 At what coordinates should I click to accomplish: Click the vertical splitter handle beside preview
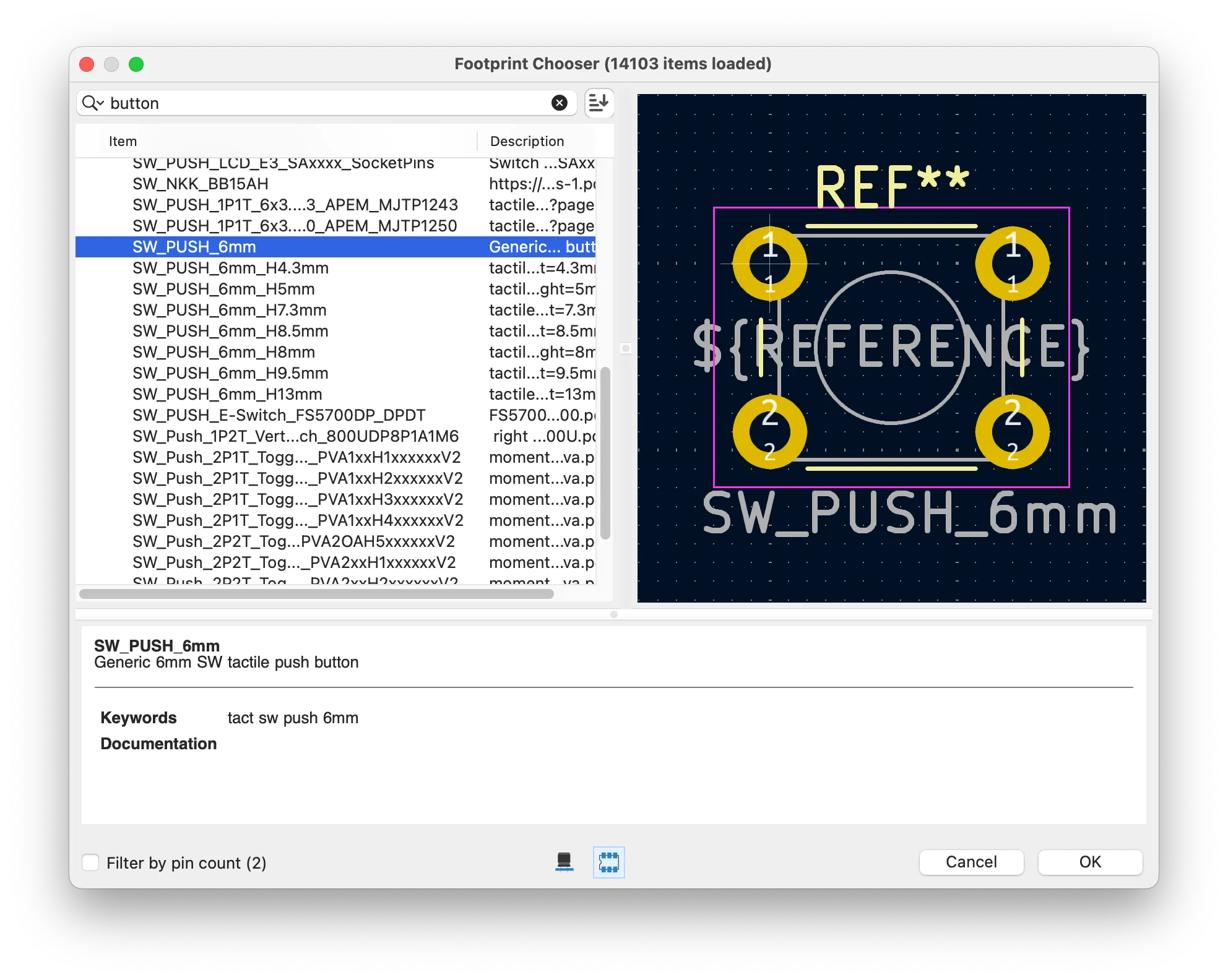tap(626, 348)
